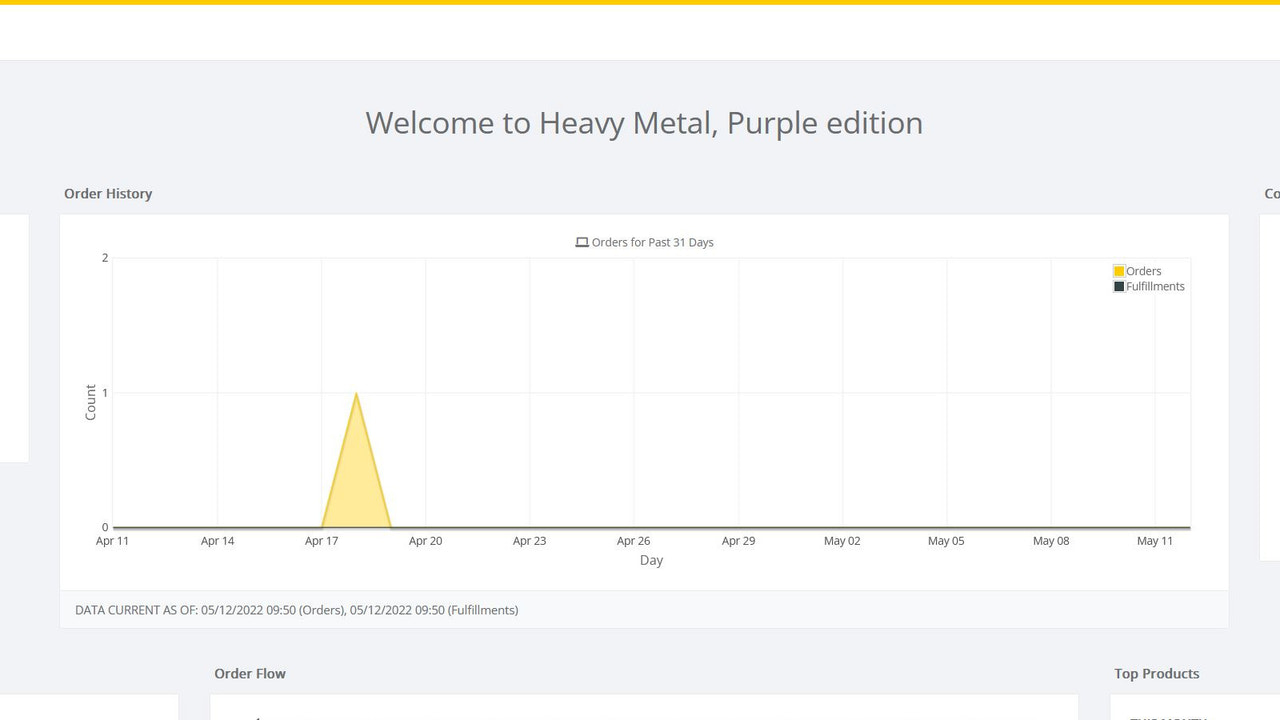Click the 'May 02' axis label
The height and width of the screenshot is (720, 1280).
842,541
